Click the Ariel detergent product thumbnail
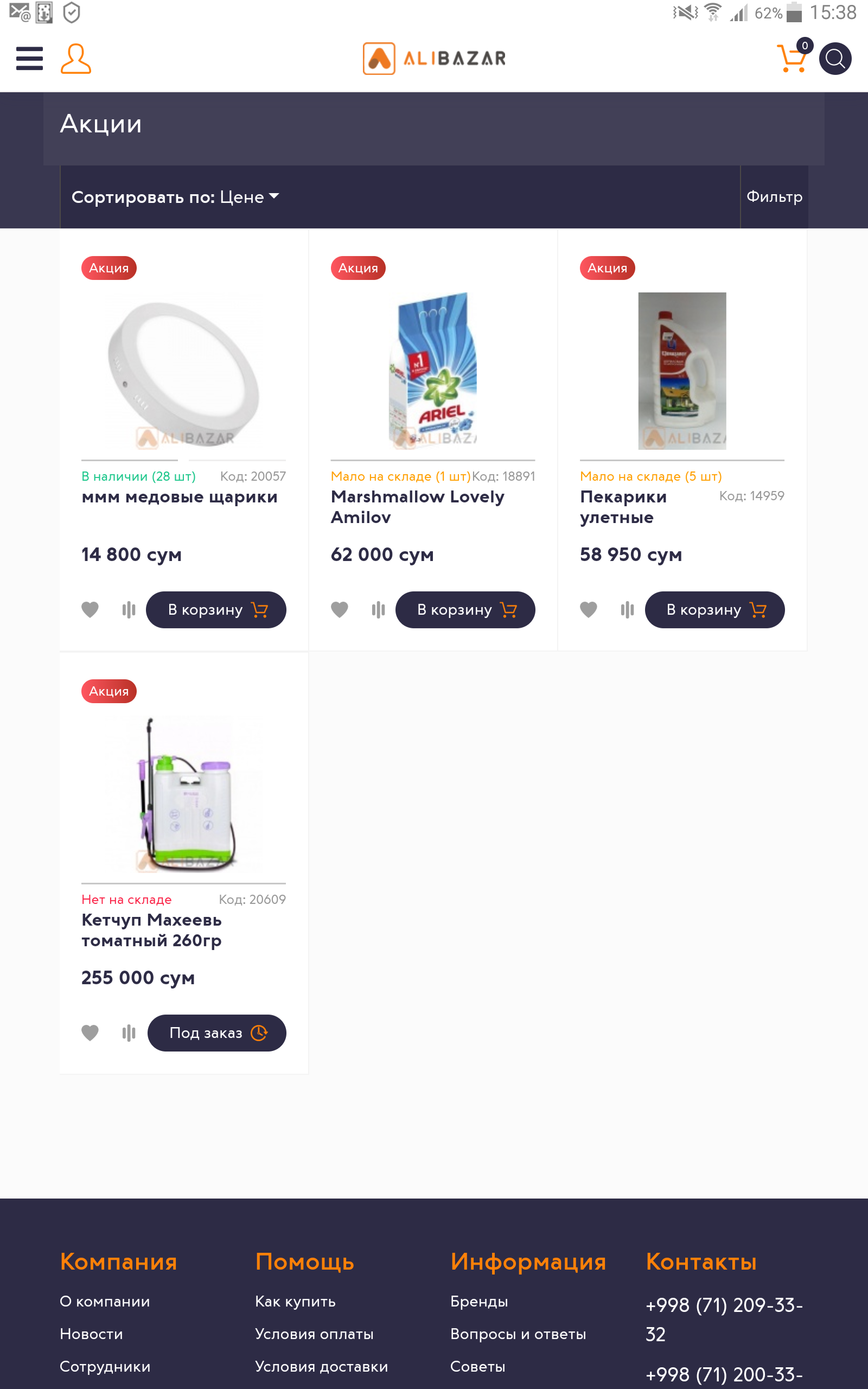Image resolution: width=868 pixels, height=1389 pixels. click(433, 370)
